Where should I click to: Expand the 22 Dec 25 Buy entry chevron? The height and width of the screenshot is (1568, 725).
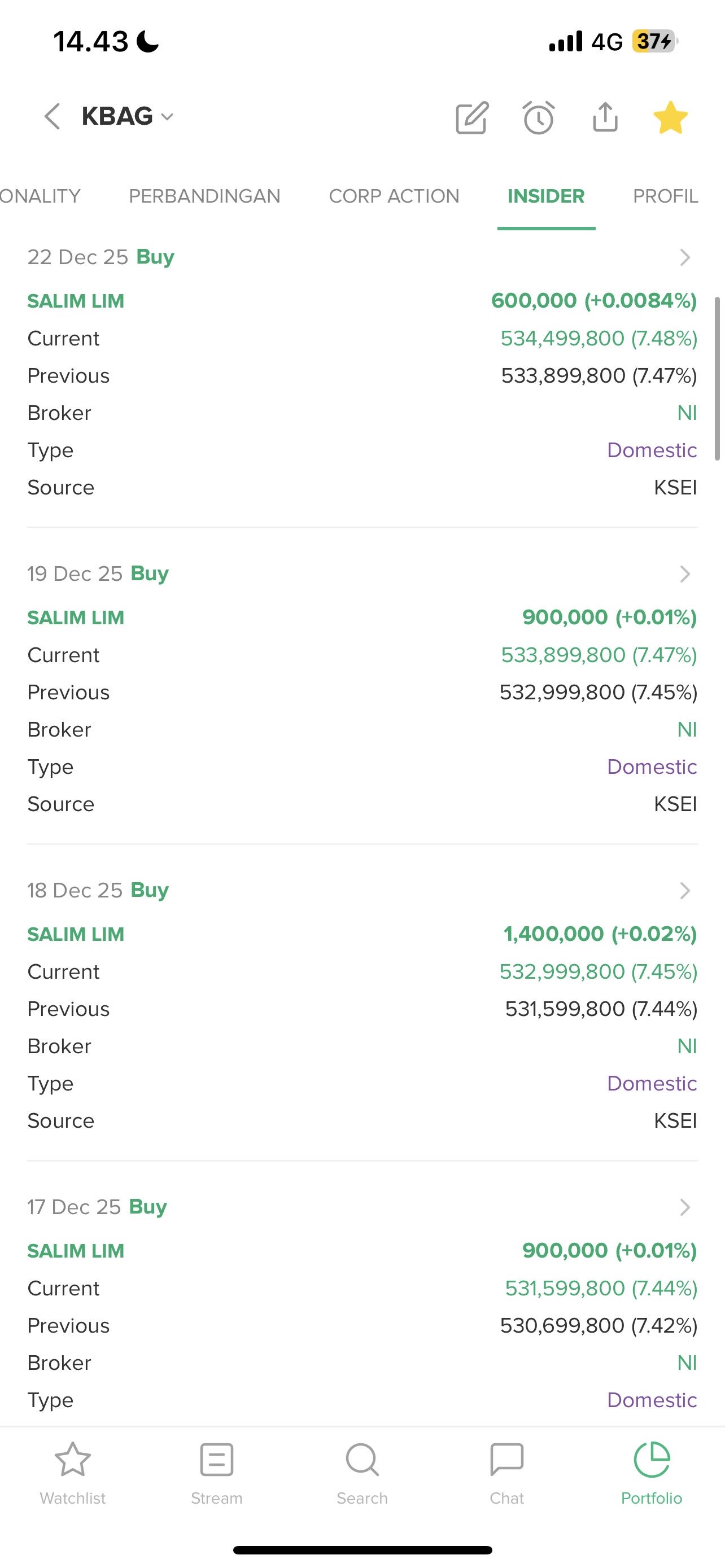(685, 257)
